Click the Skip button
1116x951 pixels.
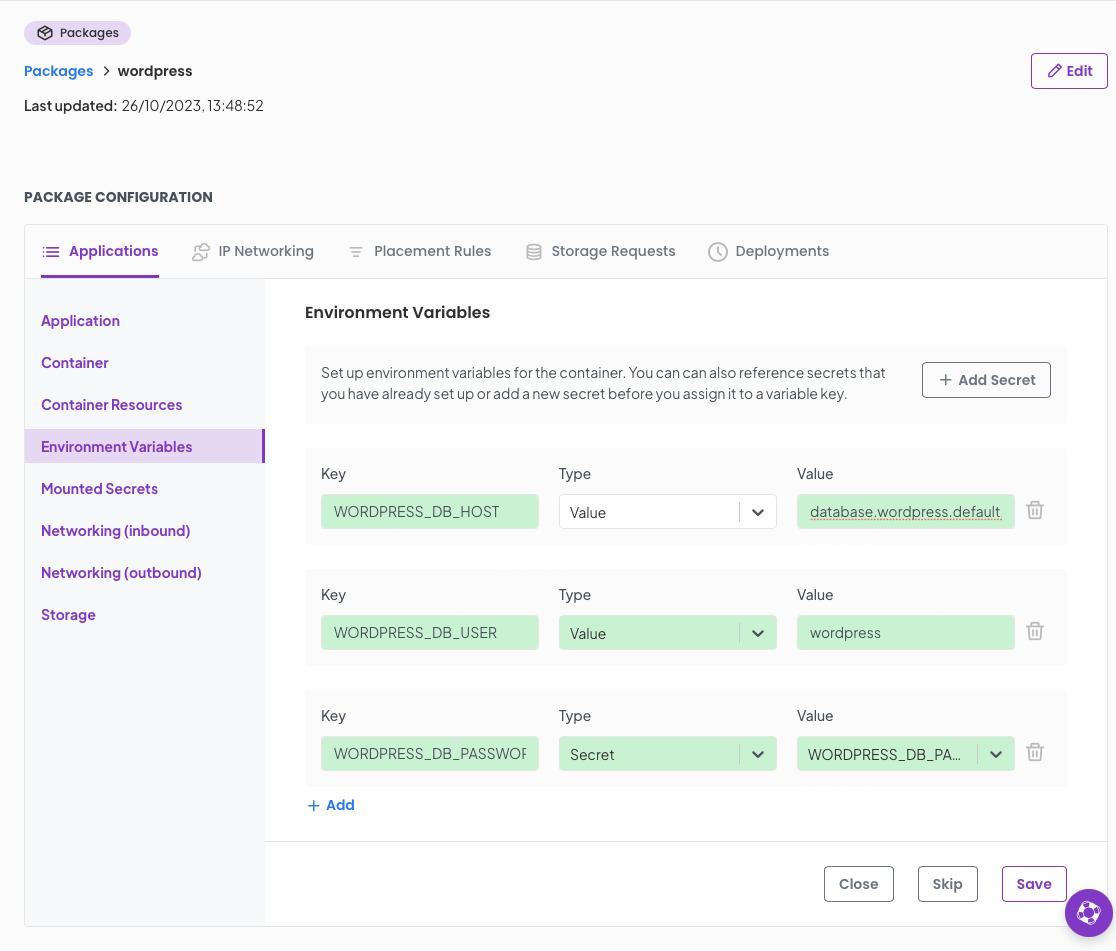(x=947, y=884)
